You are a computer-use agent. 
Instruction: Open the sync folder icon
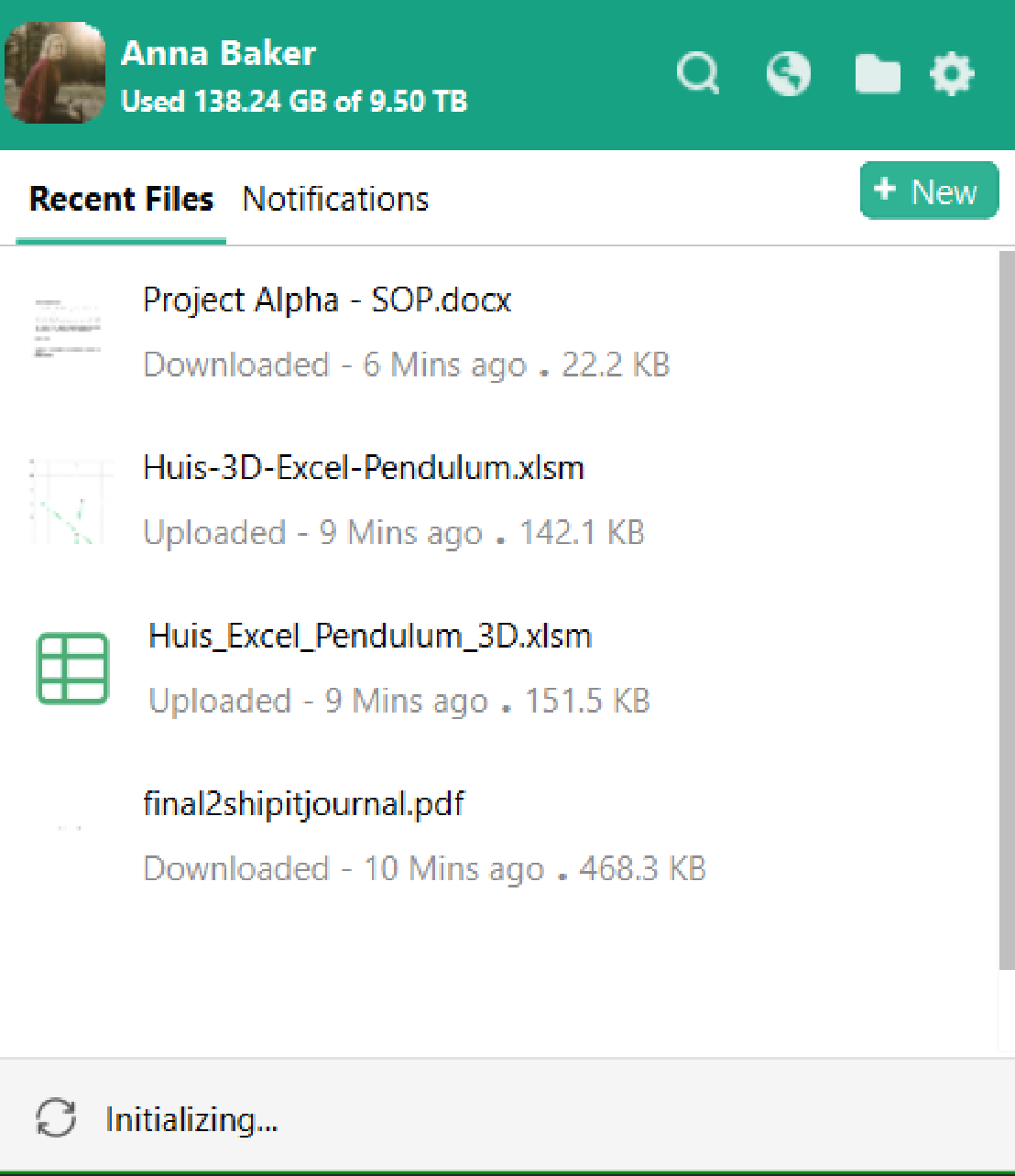877,74
